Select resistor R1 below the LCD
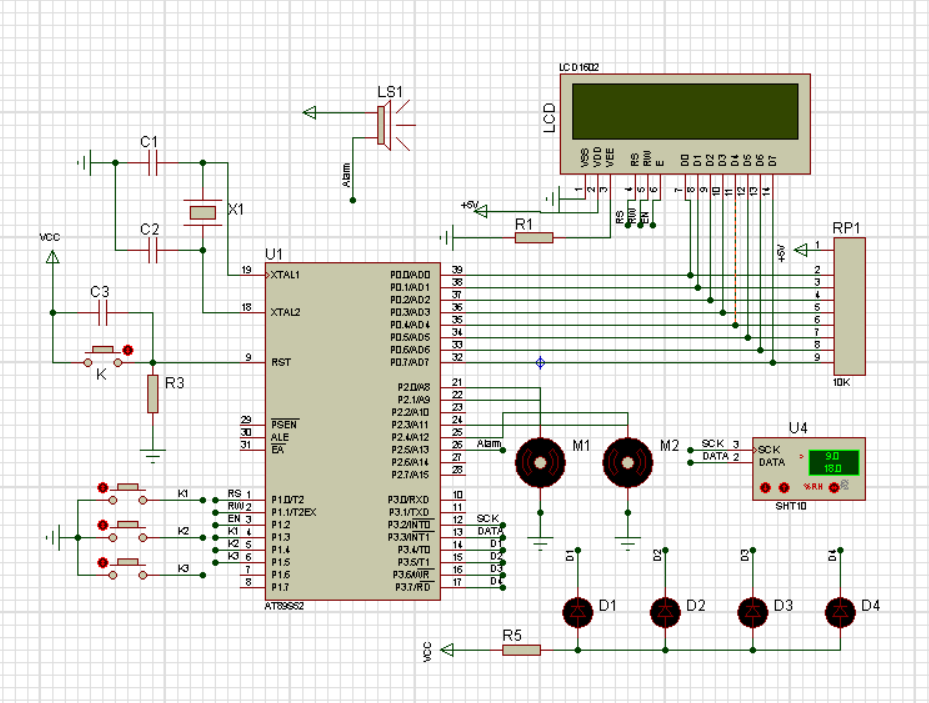Viewport: 929px width, 703px height. 533,238
